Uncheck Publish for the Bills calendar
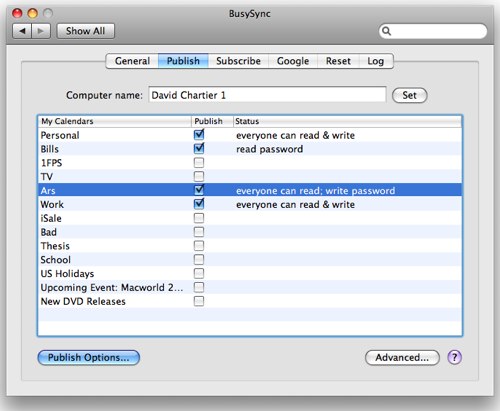This screenshot has height=411, width=500. tap(199, 148)
